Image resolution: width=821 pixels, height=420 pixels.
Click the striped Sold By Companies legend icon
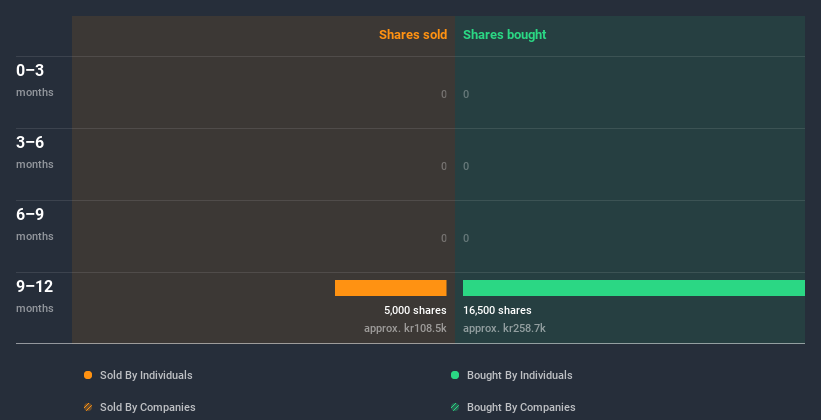pyautogui.click(x=88, y=407)
